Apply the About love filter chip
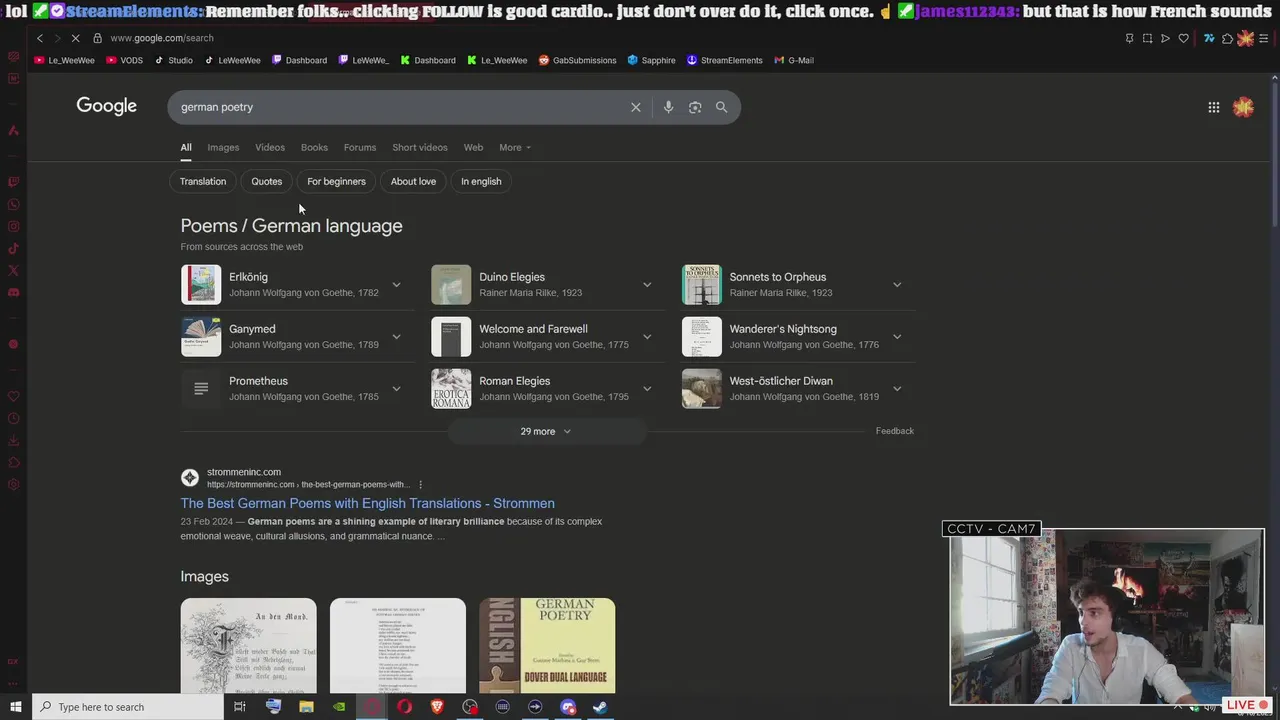This screenshot has height=720, width=1280. pyautogui.click(x=413, y=181)
